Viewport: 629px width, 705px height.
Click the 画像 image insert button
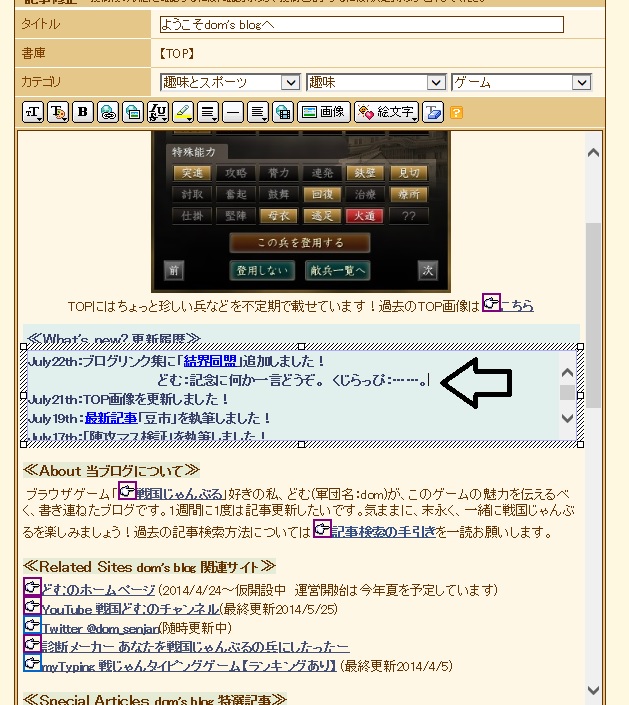click(x=324, y=112)
